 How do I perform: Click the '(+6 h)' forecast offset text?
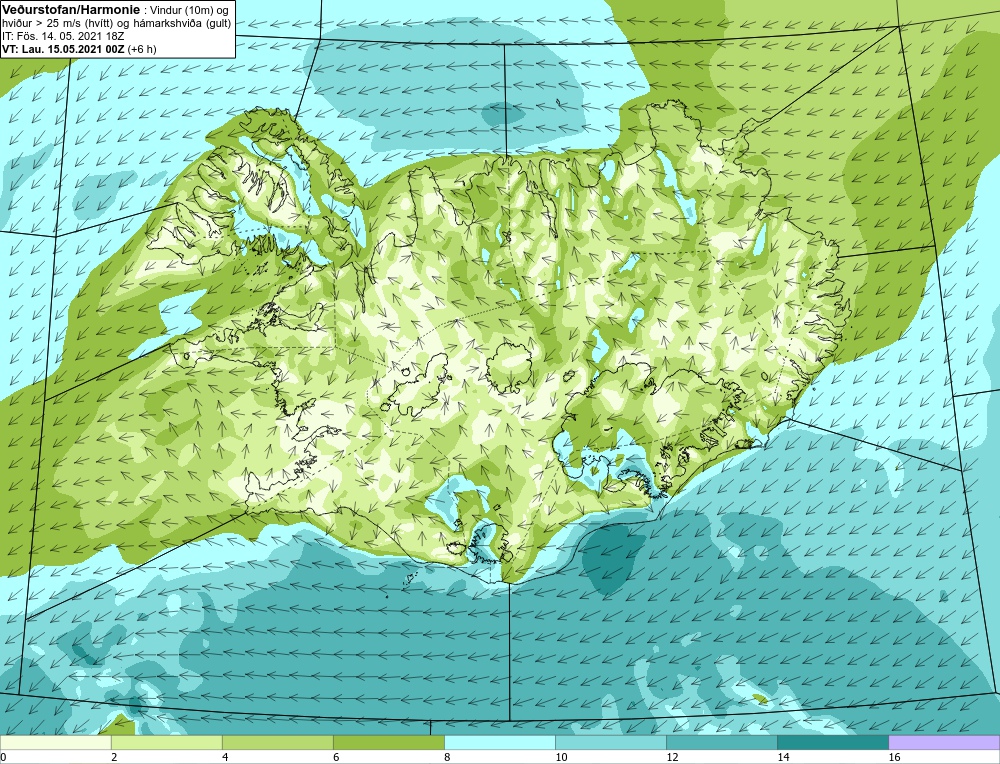142,49
